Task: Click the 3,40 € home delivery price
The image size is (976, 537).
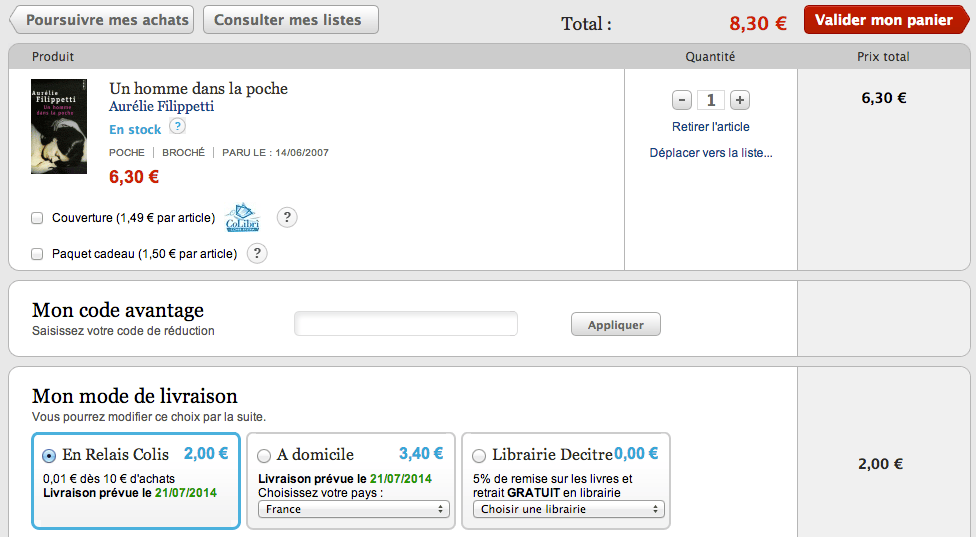Action: [x=421, y=454]
